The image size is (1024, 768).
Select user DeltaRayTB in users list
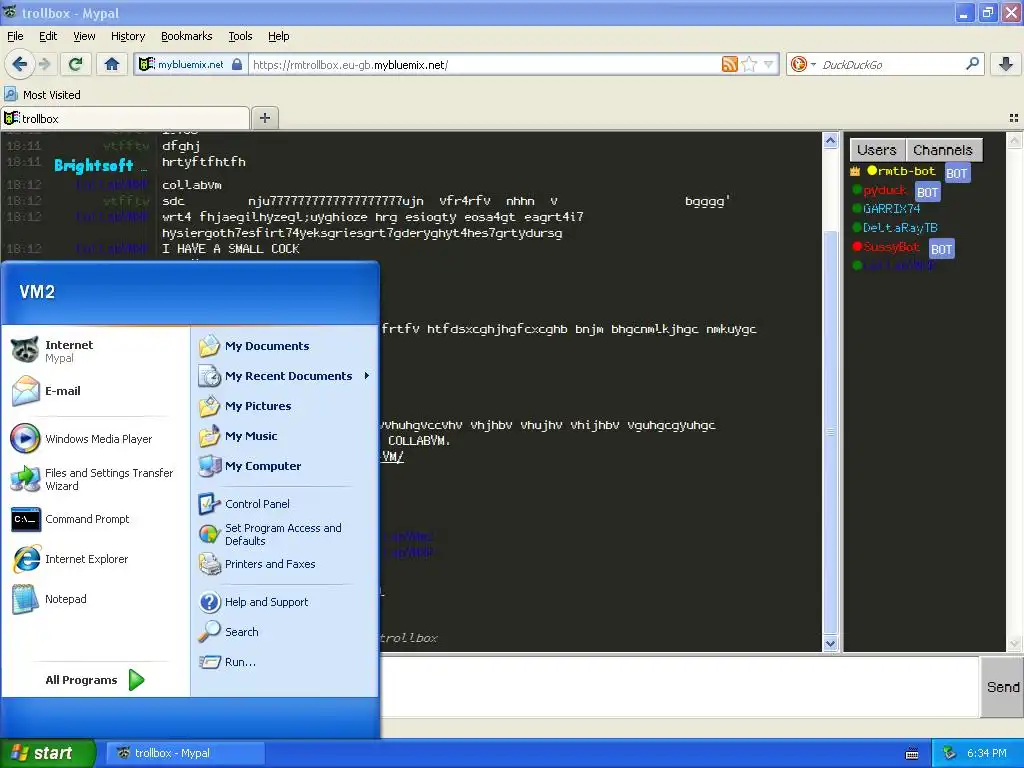tap(900, 228)
